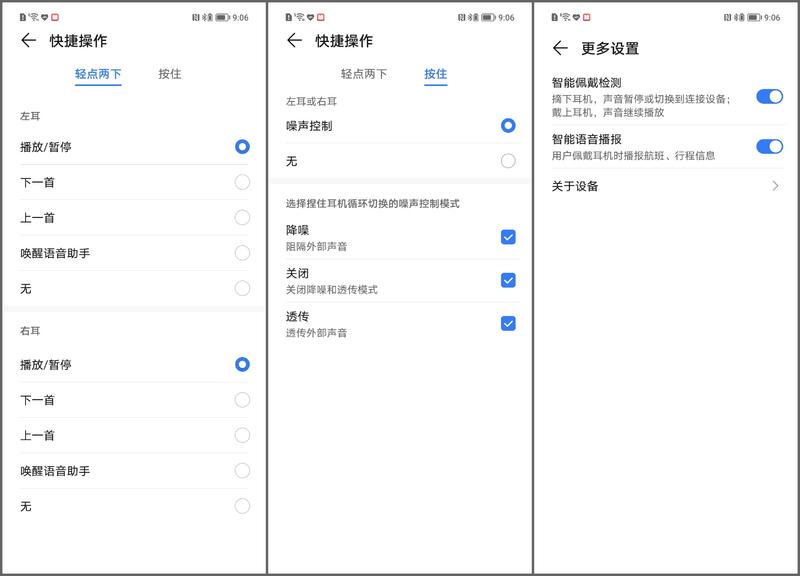Select 上一首 radio for 右耳
800x576 pixels.
pos(242,436)
